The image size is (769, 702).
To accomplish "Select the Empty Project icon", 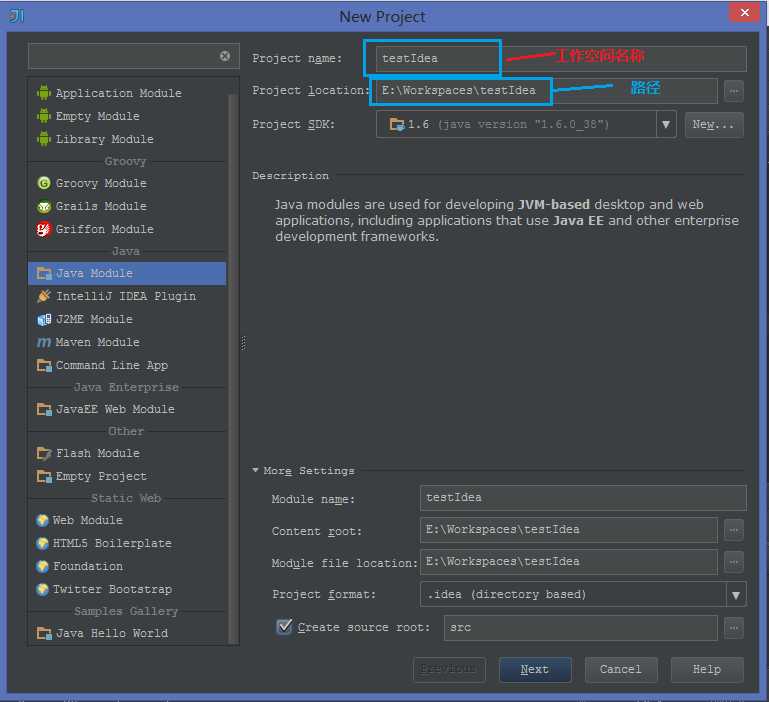I will [x=44, y=476].
